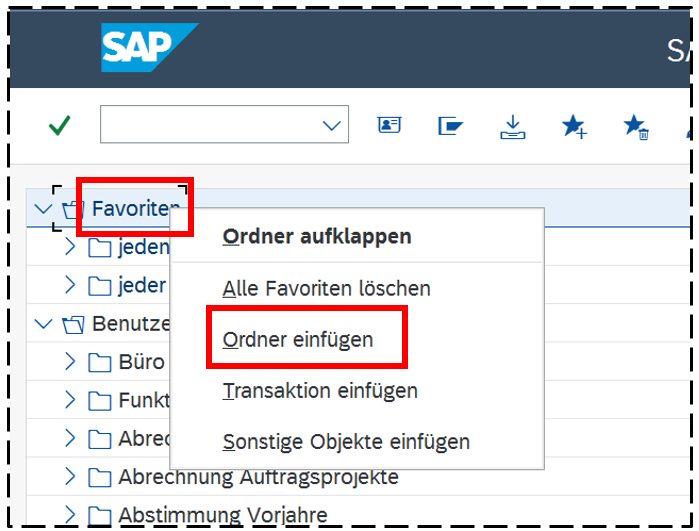The width and height of the screenshot is (699, 531).
Task: Click the SAP business workplace icon
Action: (x=450, y=126)
